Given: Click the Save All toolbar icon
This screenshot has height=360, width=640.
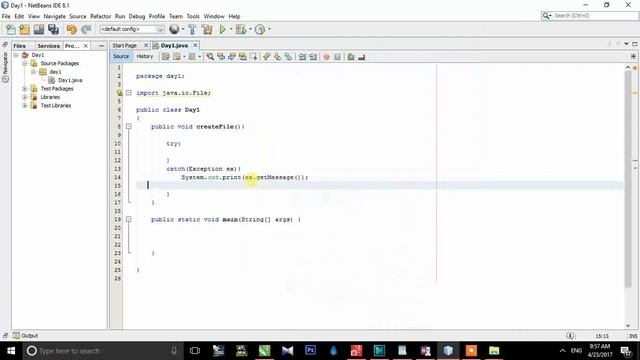Looking at the screenshot, I should (53, 29).
